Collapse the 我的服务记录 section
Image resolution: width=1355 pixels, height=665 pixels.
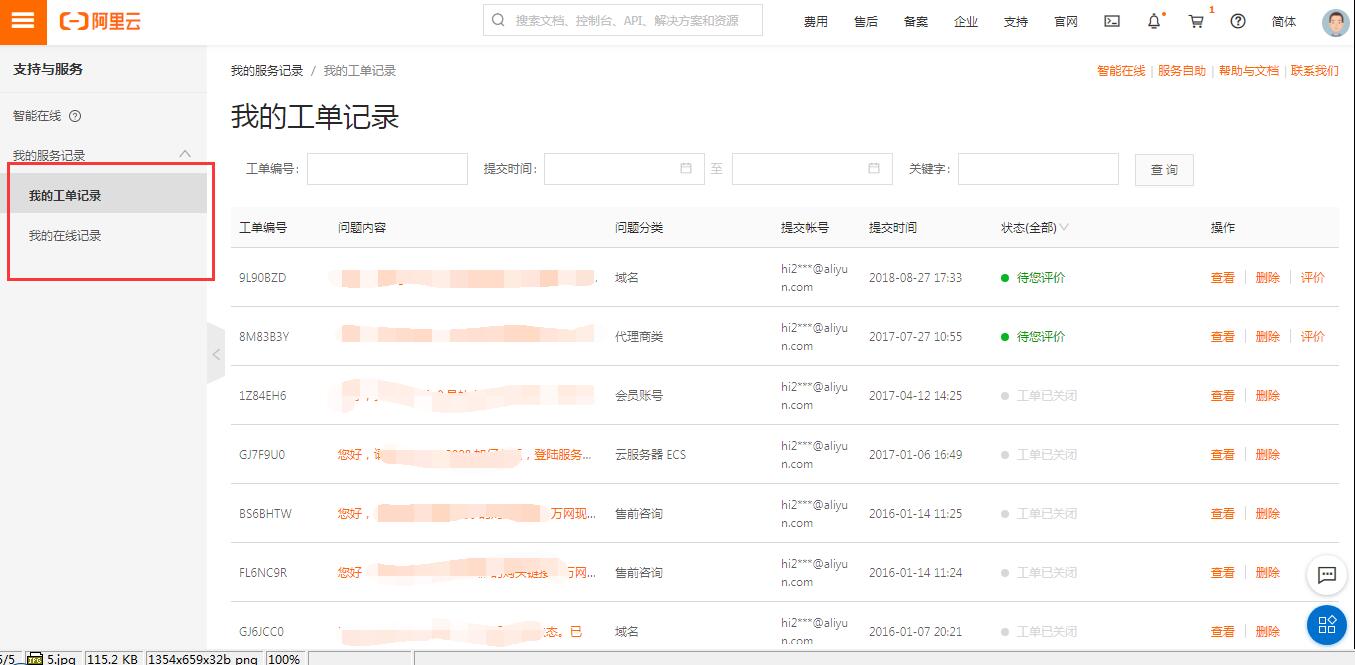tap(185, 154)
